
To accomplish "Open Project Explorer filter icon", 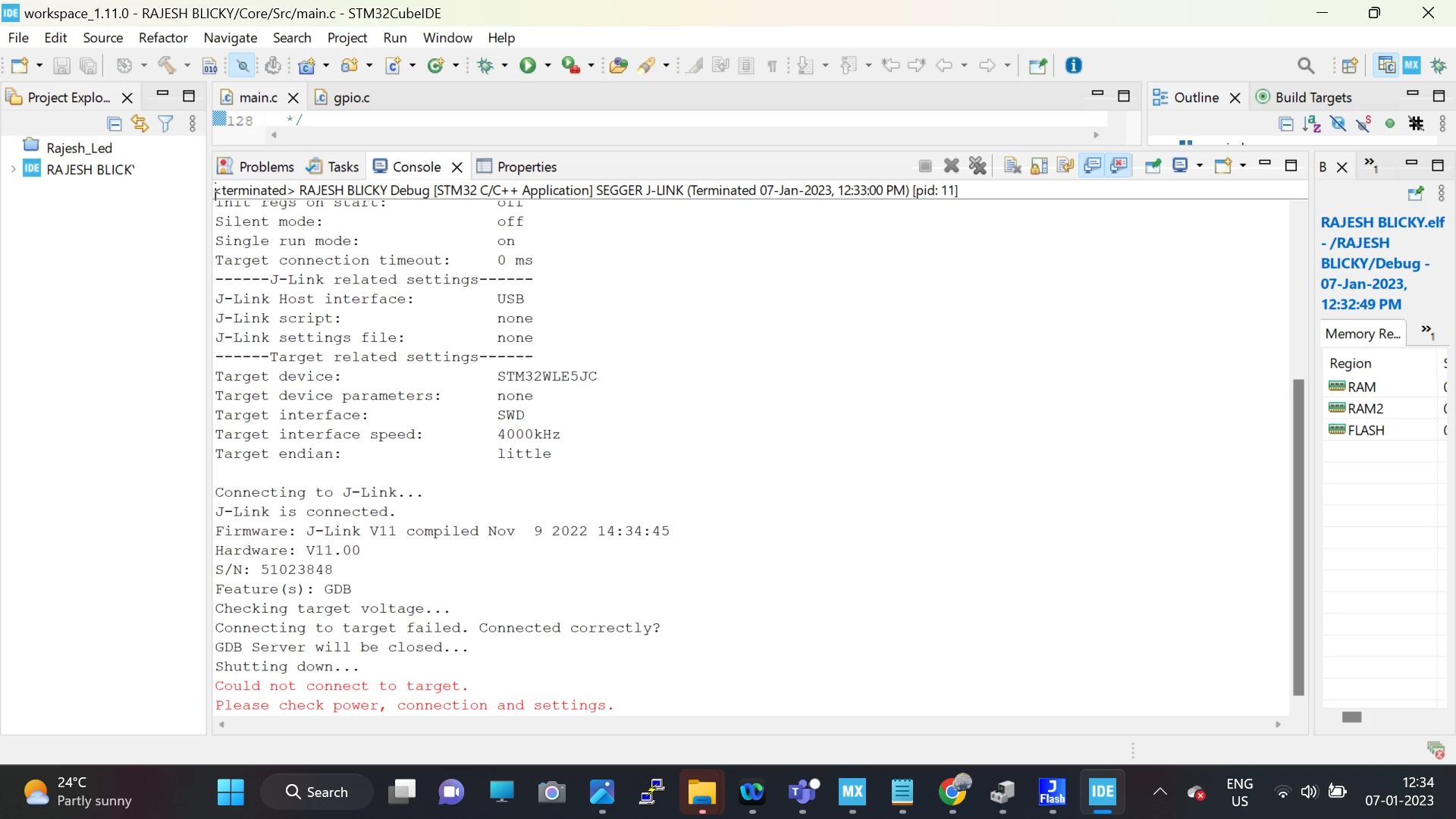I will tap(165, 124).
